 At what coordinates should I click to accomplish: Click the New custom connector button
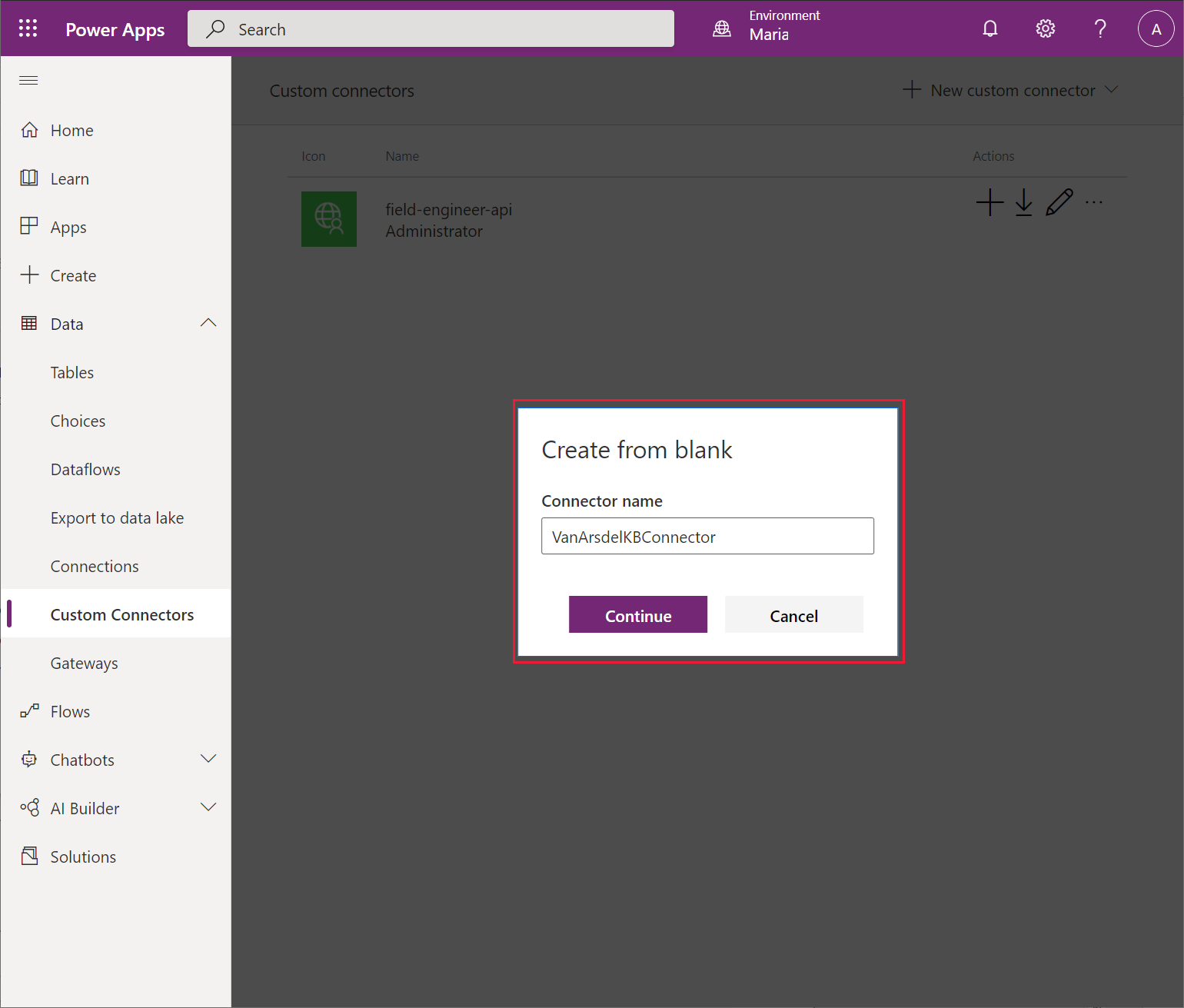click(1010, 90)
